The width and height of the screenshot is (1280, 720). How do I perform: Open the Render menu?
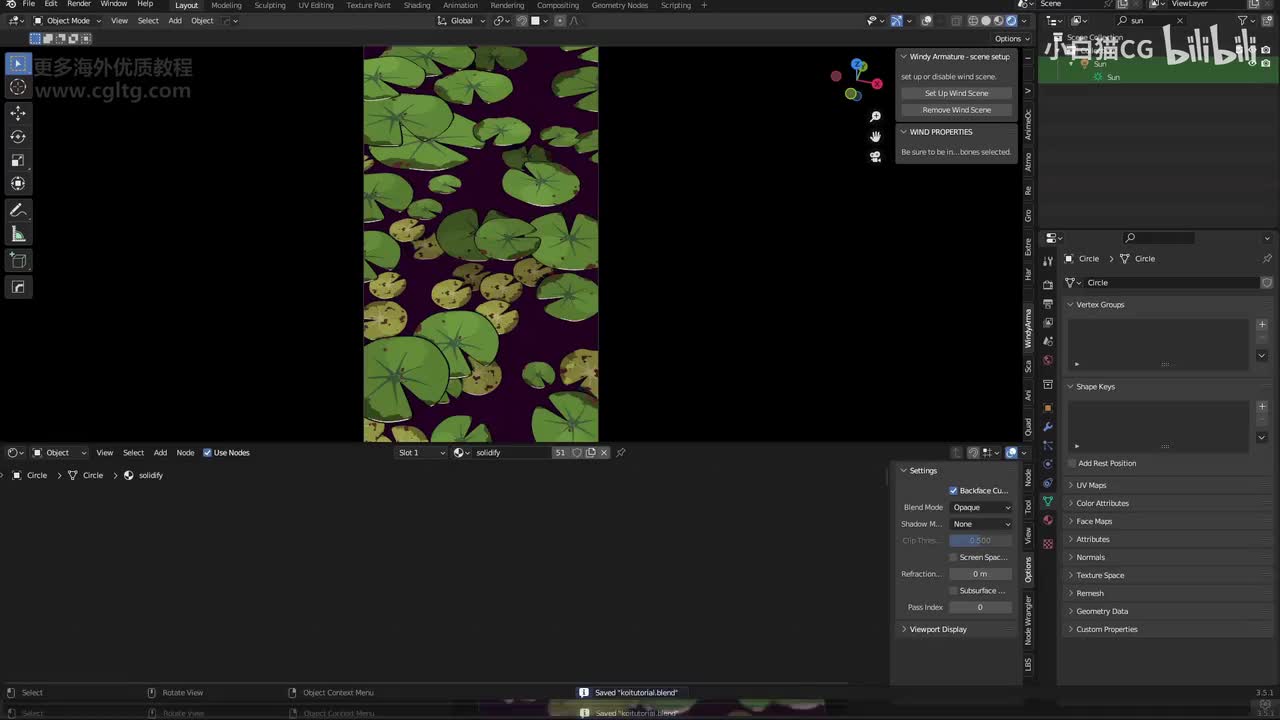[79, 5]
